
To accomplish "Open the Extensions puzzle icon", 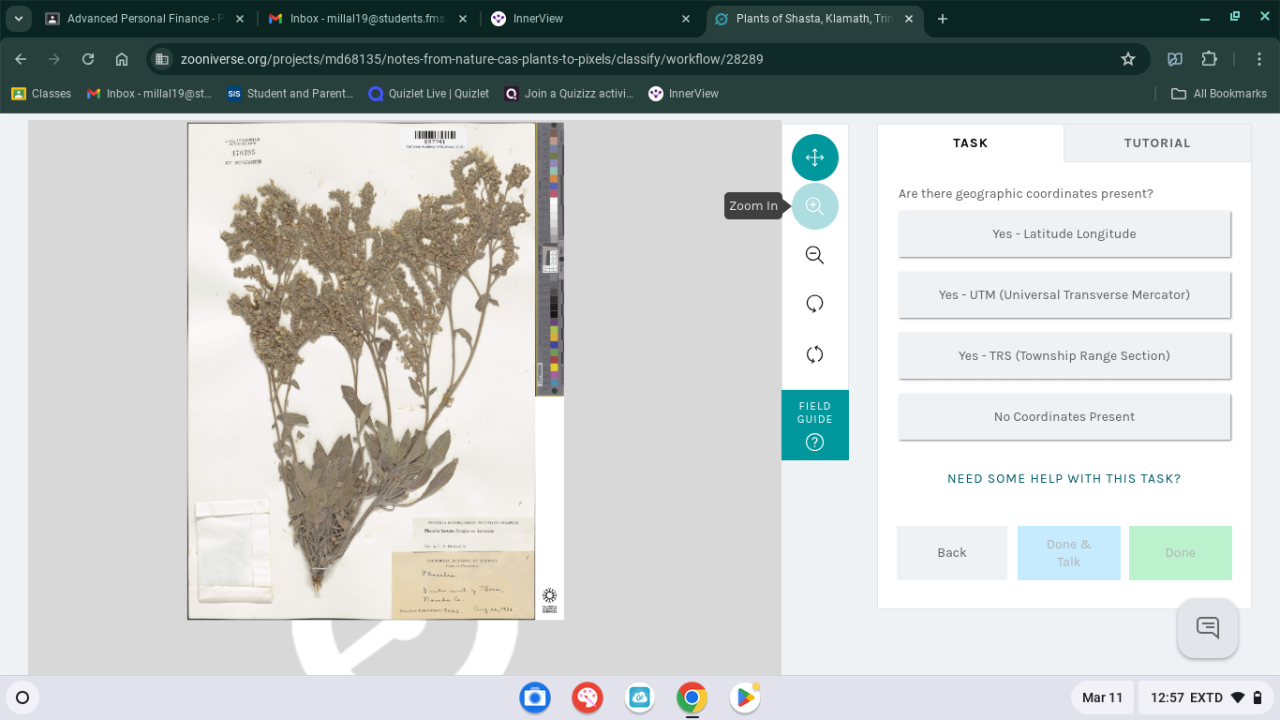I will tap(1209, 59).
